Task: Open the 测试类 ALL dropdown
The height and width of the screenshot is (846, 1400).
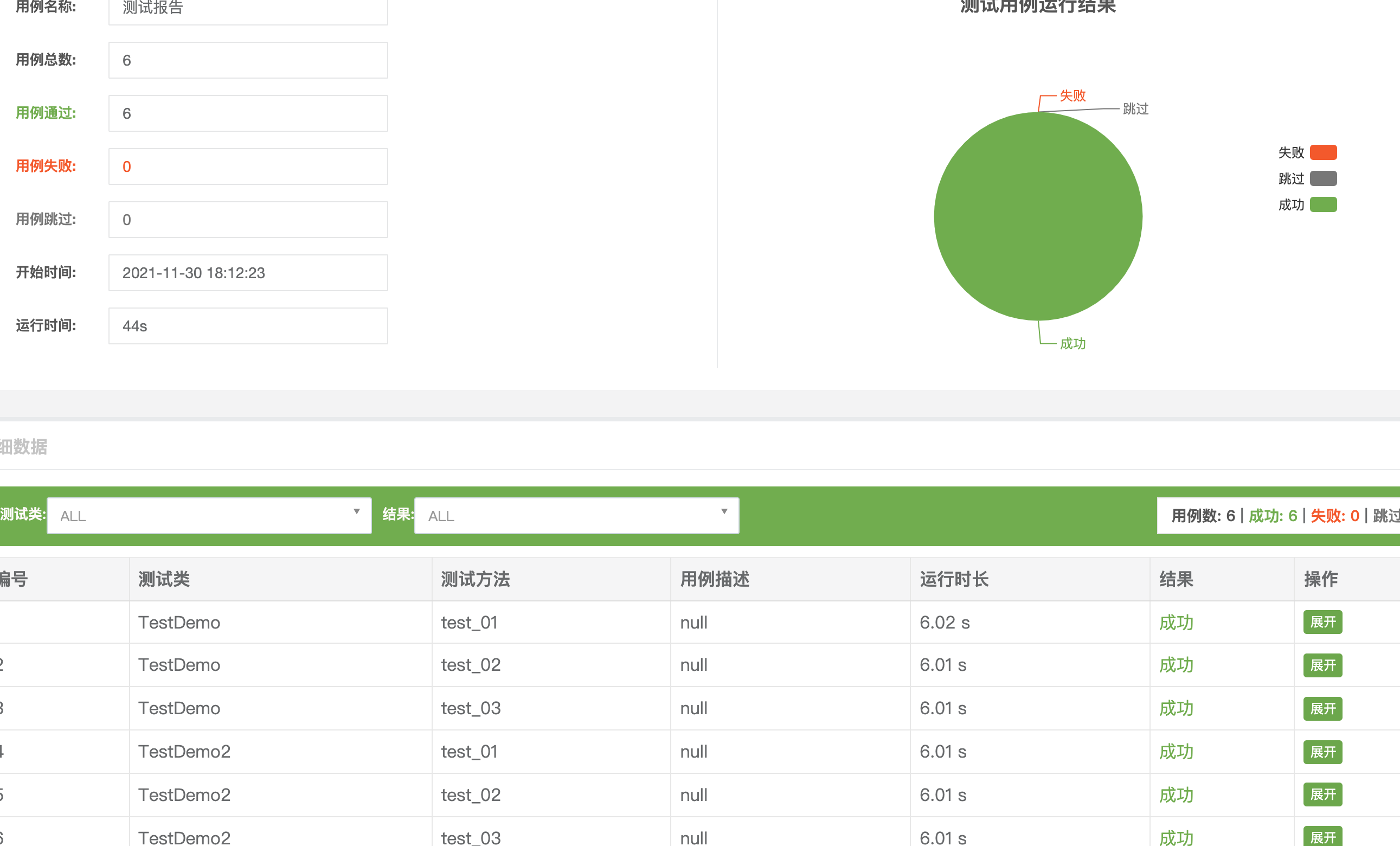Action: (x=209, y=515)
